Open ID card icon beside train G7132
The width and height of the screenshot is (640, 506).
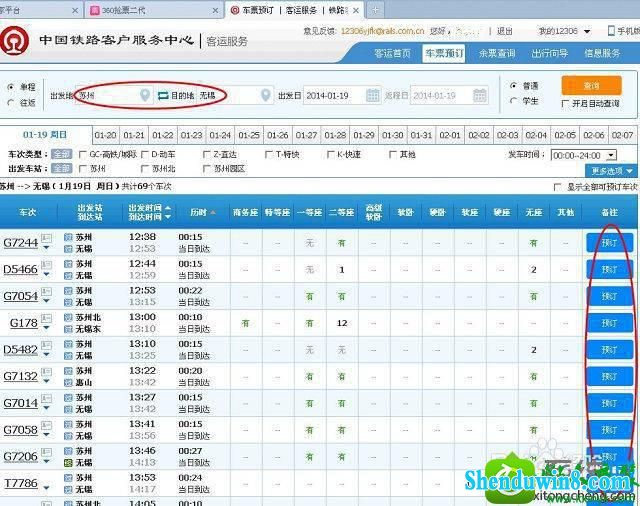coord(47,371)
